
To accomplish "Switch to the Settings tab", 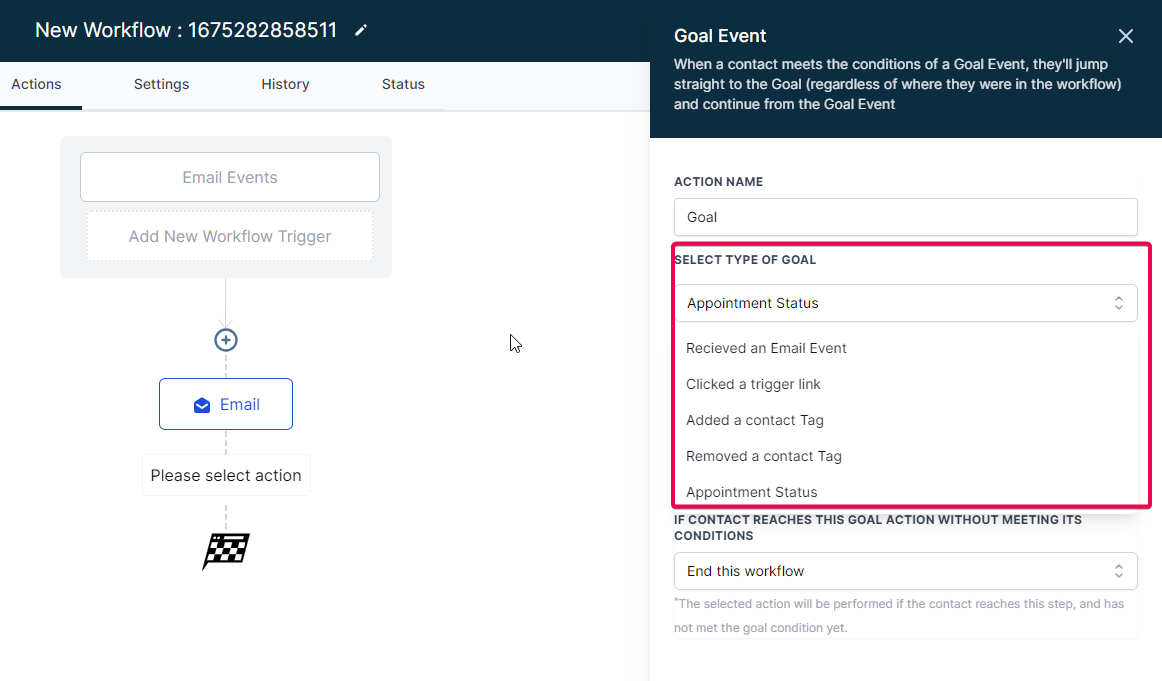I will [x=162, y=84].
